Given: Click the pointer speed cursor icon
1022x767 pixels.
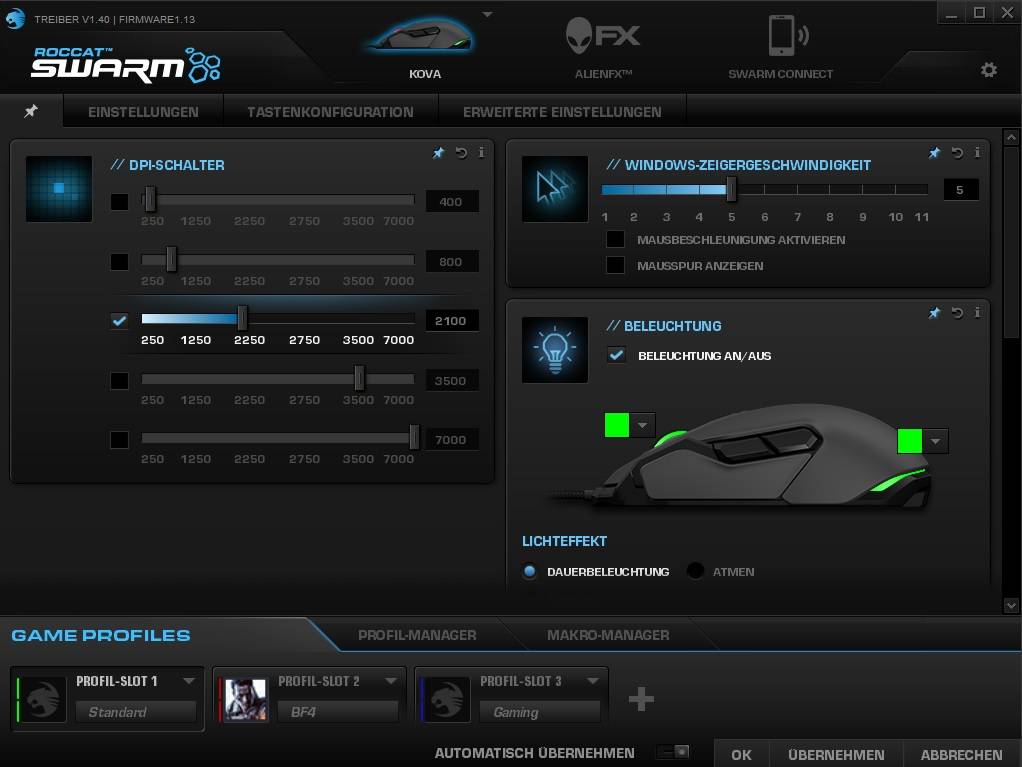Looking at the screenshot, I should (x=555, y=188).
